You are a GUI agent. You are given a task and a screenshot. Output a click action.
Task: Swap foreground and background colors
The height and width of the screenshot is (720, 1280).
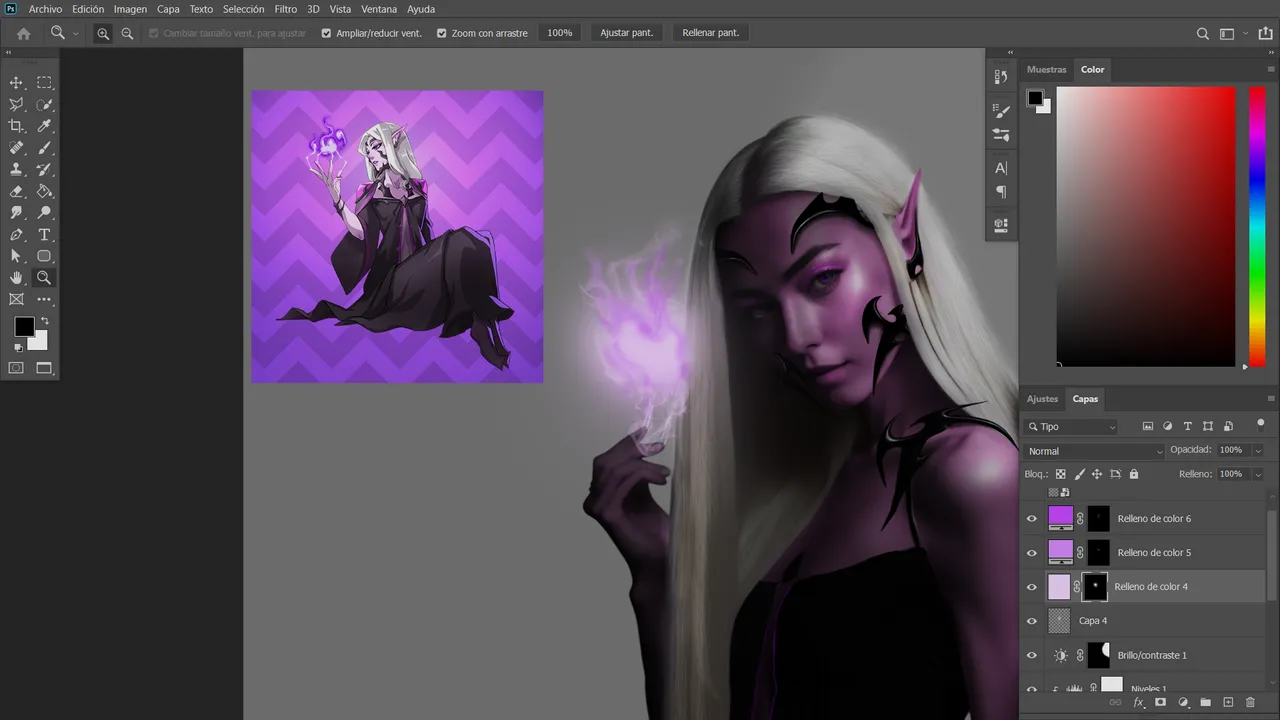pyautogui.click(x=44, y=321)
